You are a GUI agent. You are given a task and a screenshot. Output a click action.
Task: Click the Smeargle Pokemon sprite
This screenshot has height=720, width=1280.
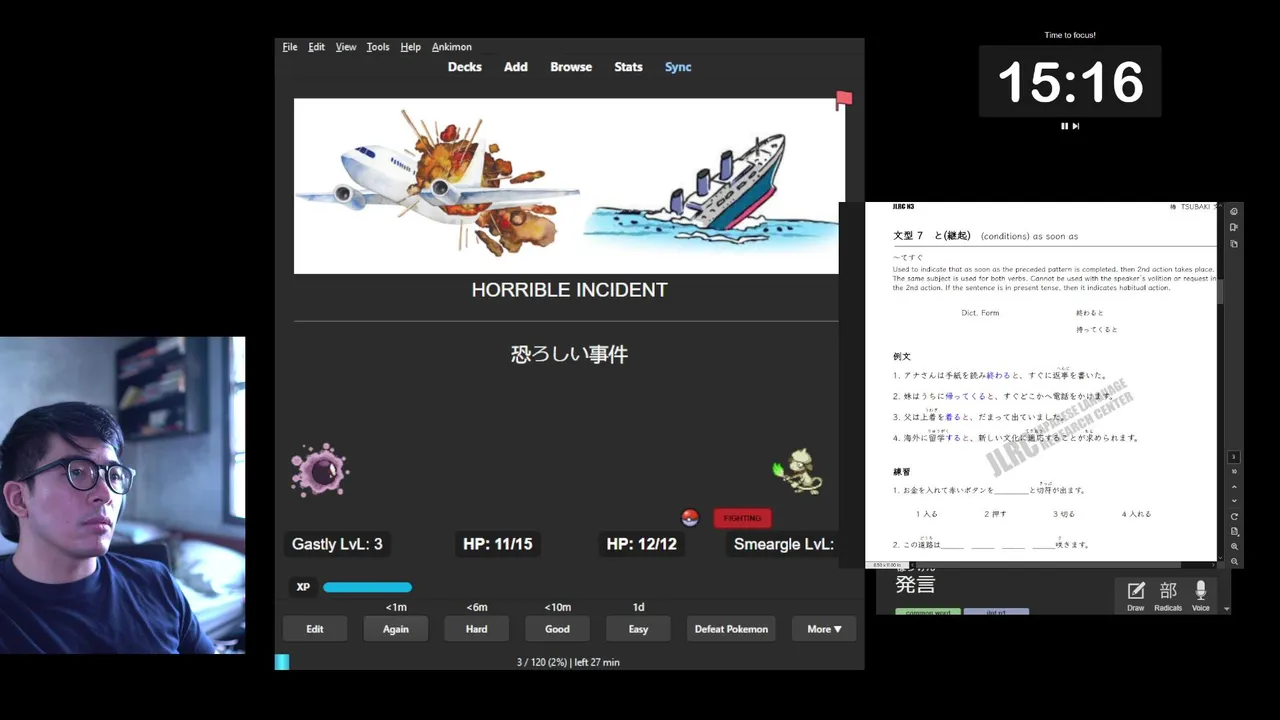pos(799,472)
